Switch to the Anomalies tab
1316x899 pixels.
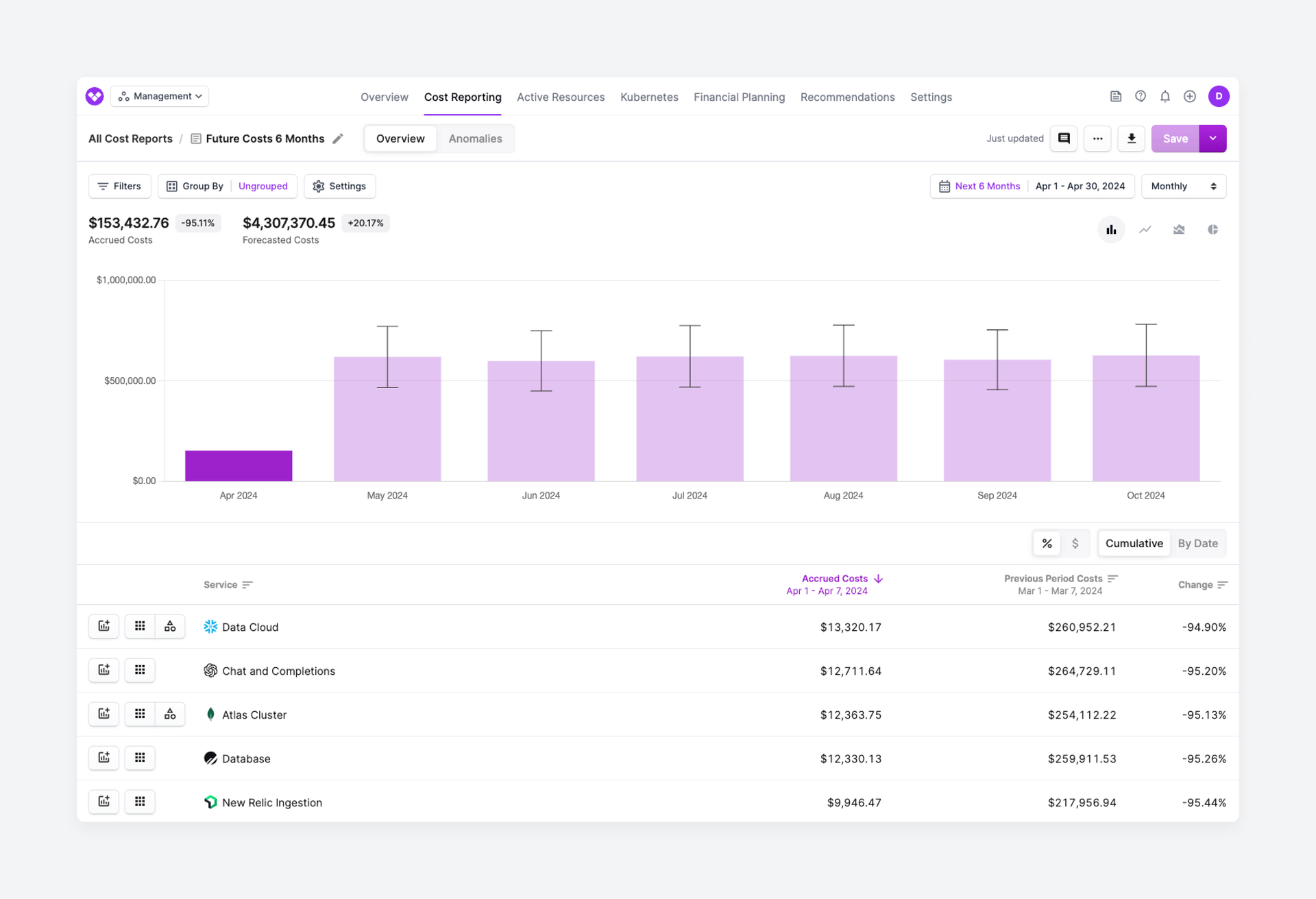(475, 139)
